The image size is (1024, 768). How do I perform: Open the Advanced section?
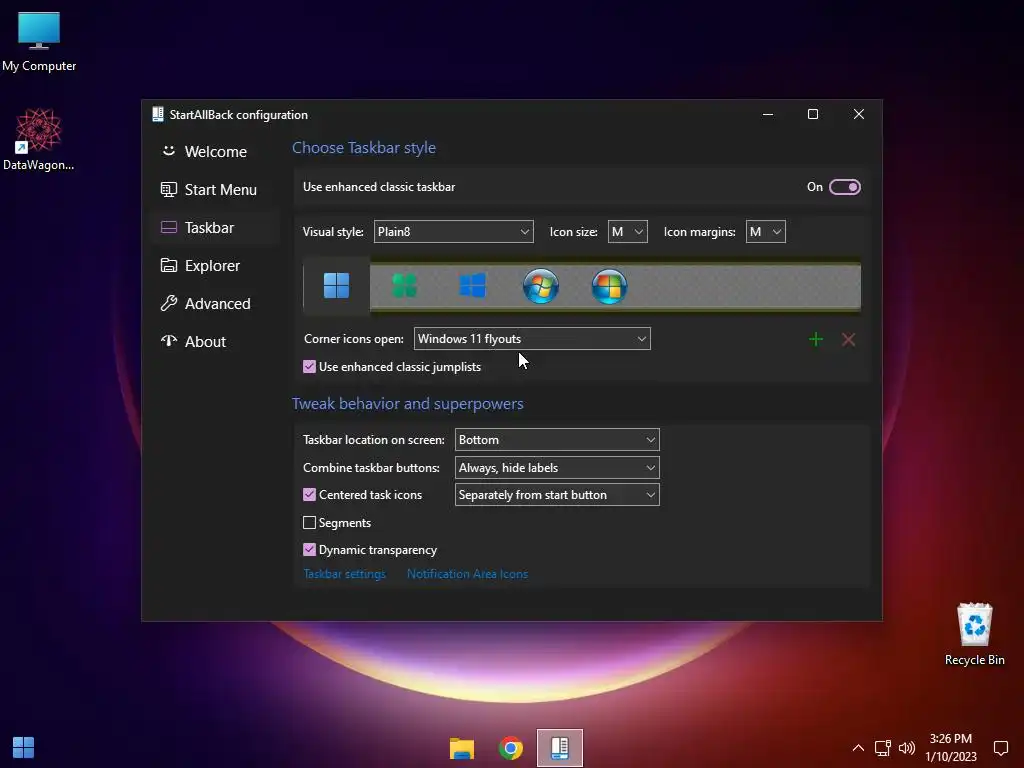point(215,304)
